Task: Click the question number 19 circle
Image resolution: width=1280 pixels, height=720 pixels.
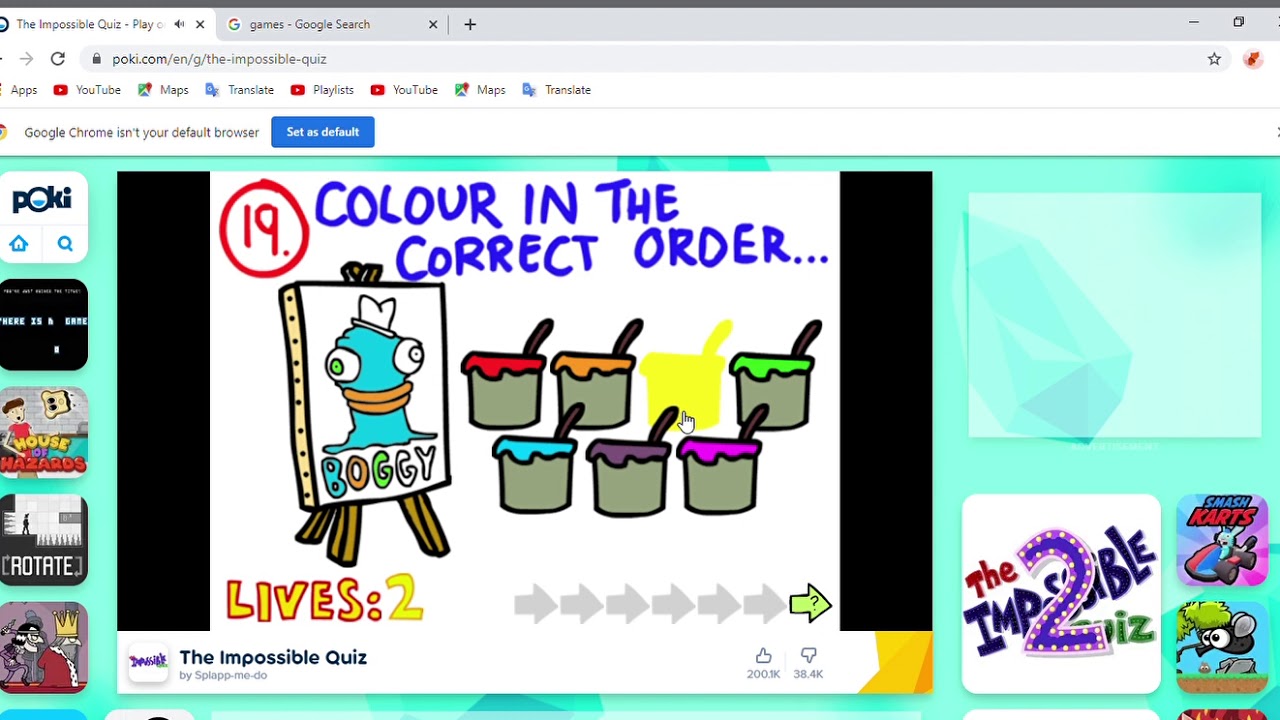Action: pos(264,228)
